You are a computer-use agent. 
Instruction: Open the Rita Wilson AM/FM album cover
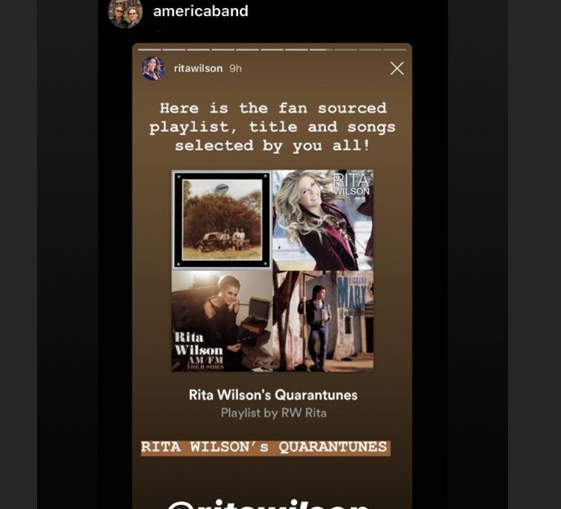pos(222,321)
